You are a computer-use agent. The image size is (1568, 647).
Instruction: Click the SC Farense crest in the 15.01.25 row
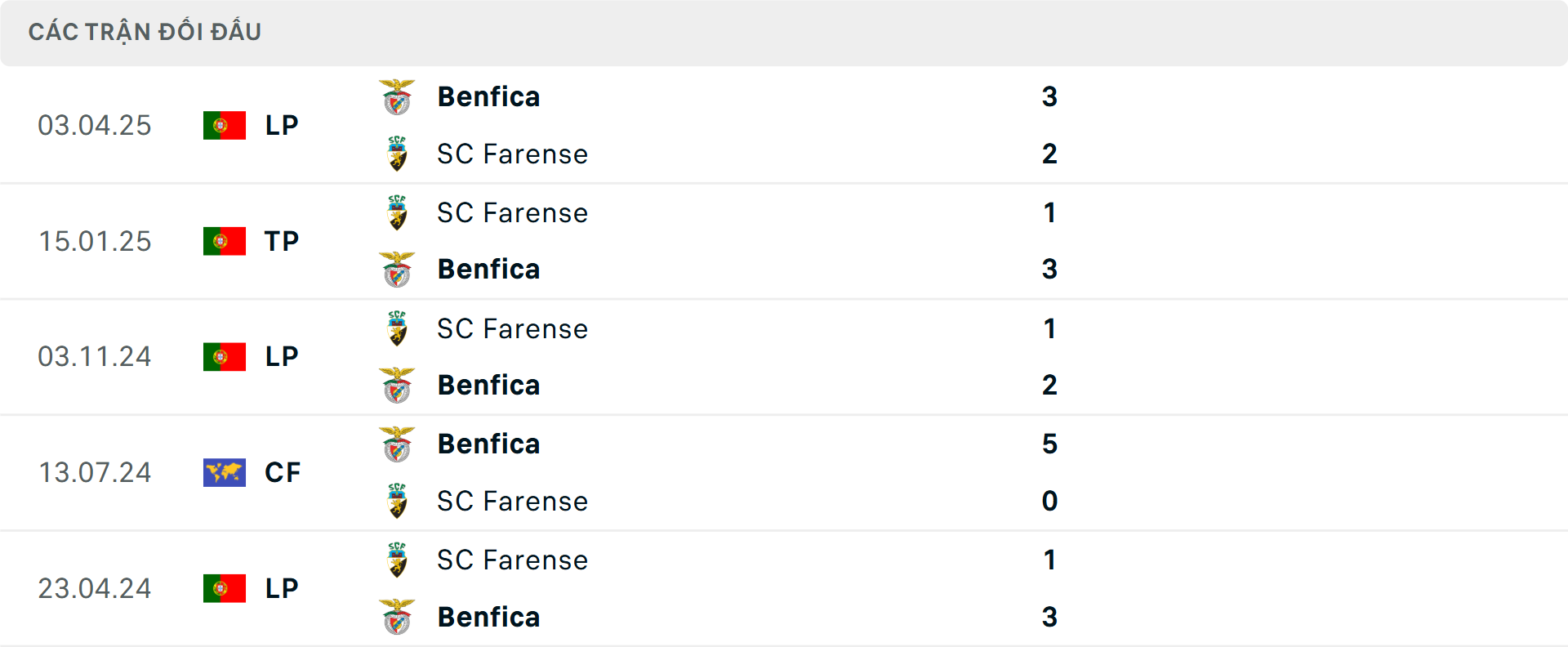(x=398, y=212)
